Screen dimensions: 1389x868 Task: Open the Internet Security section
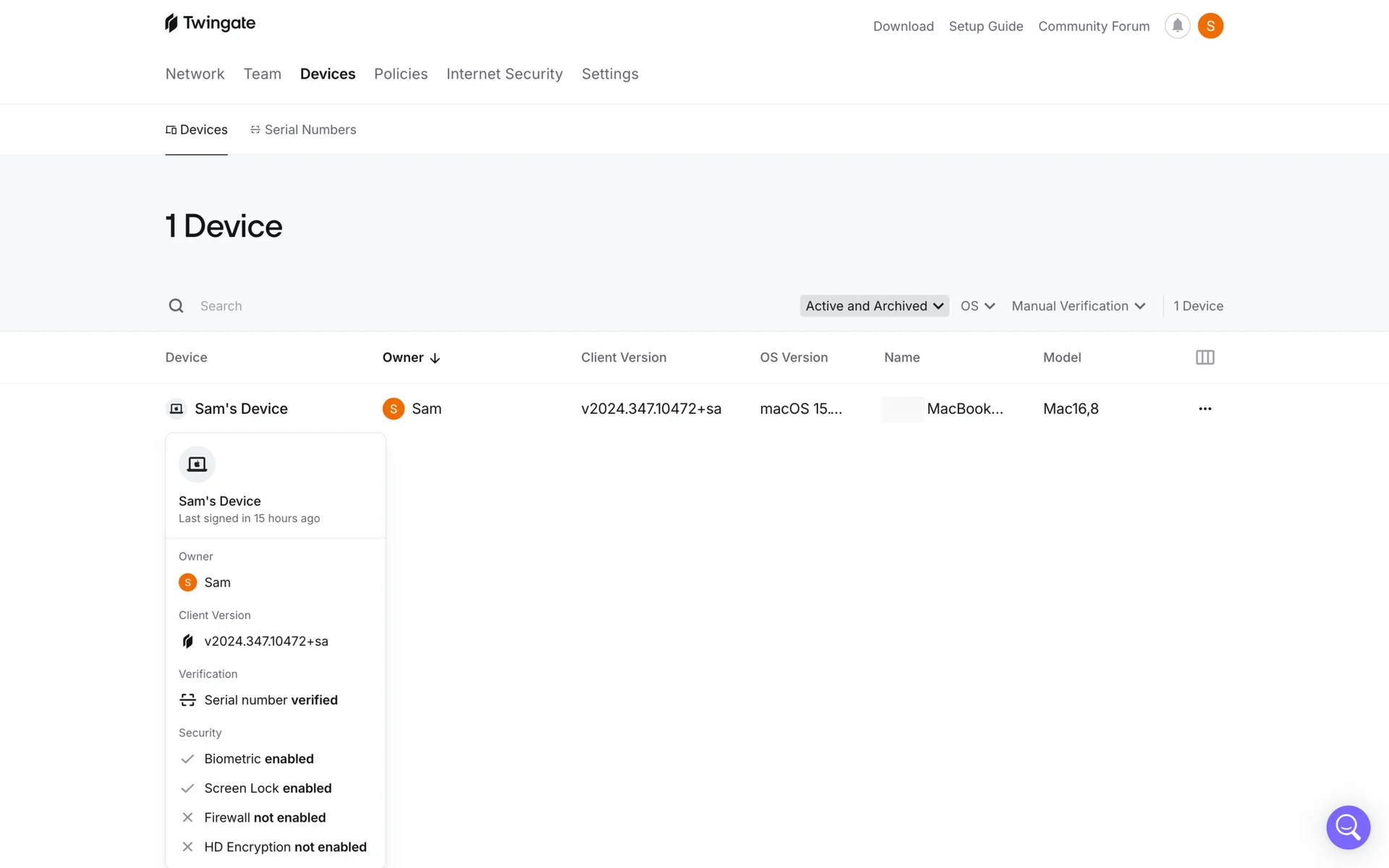pos(504,74)
